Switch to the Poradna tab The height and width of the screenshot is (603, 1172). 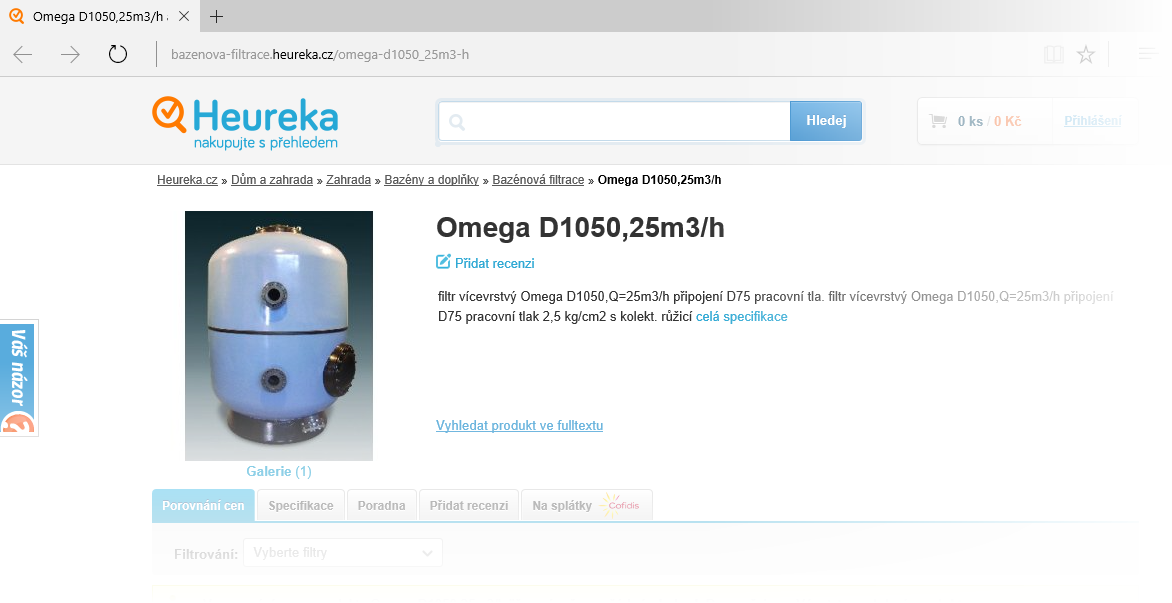click(381, 506)
